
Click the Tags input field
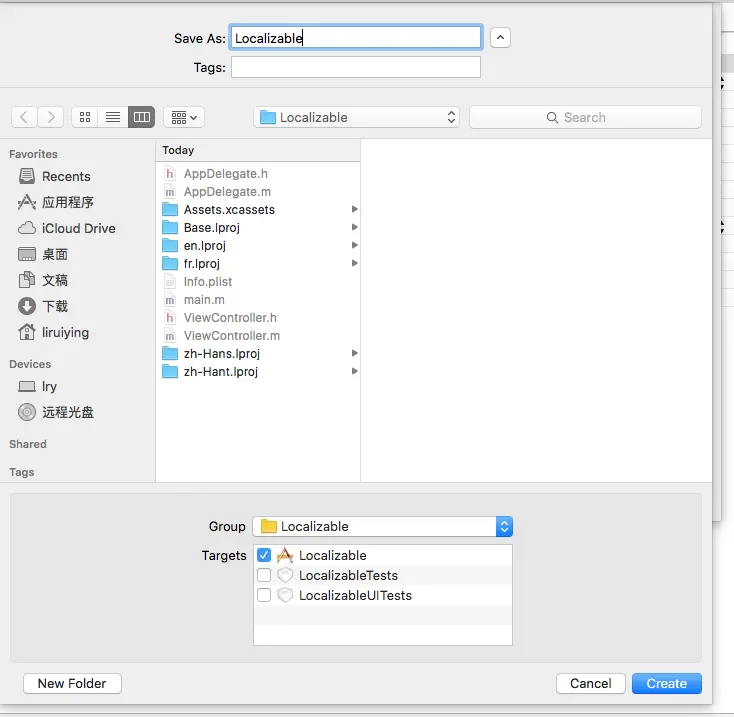tap(356, 67)
